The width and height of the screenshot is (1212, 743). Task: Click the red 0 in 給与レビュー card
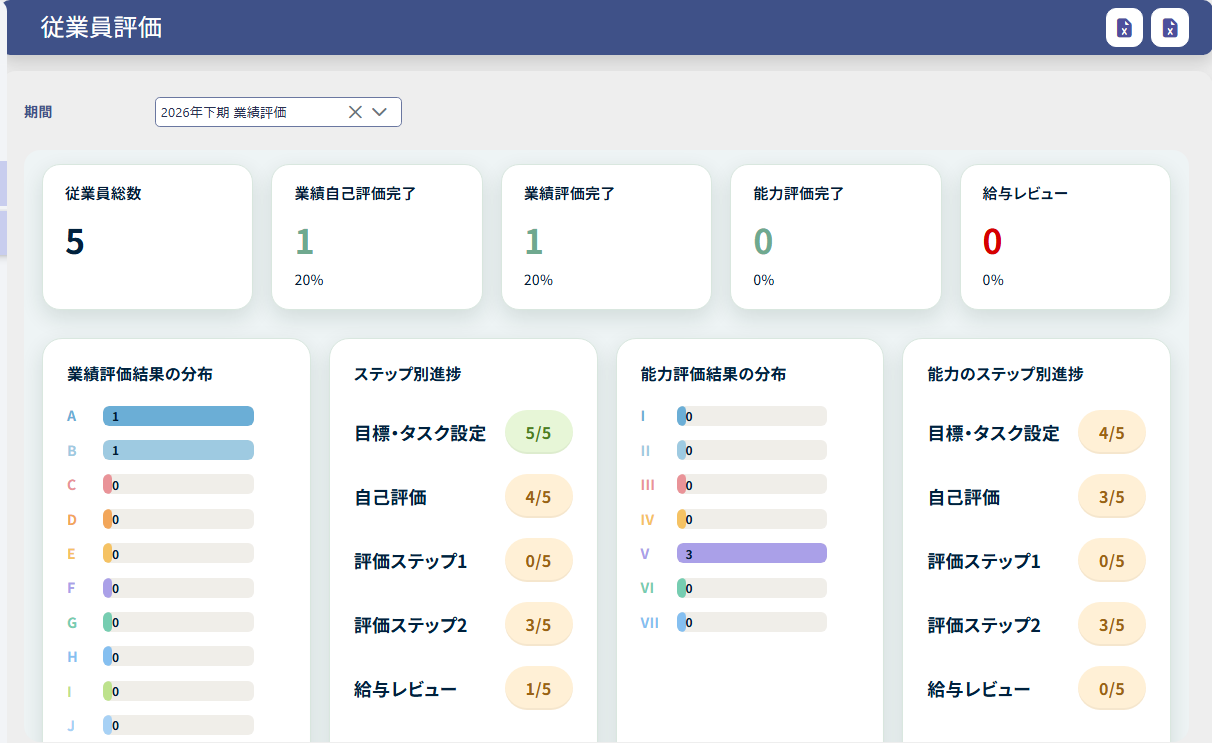992,241
